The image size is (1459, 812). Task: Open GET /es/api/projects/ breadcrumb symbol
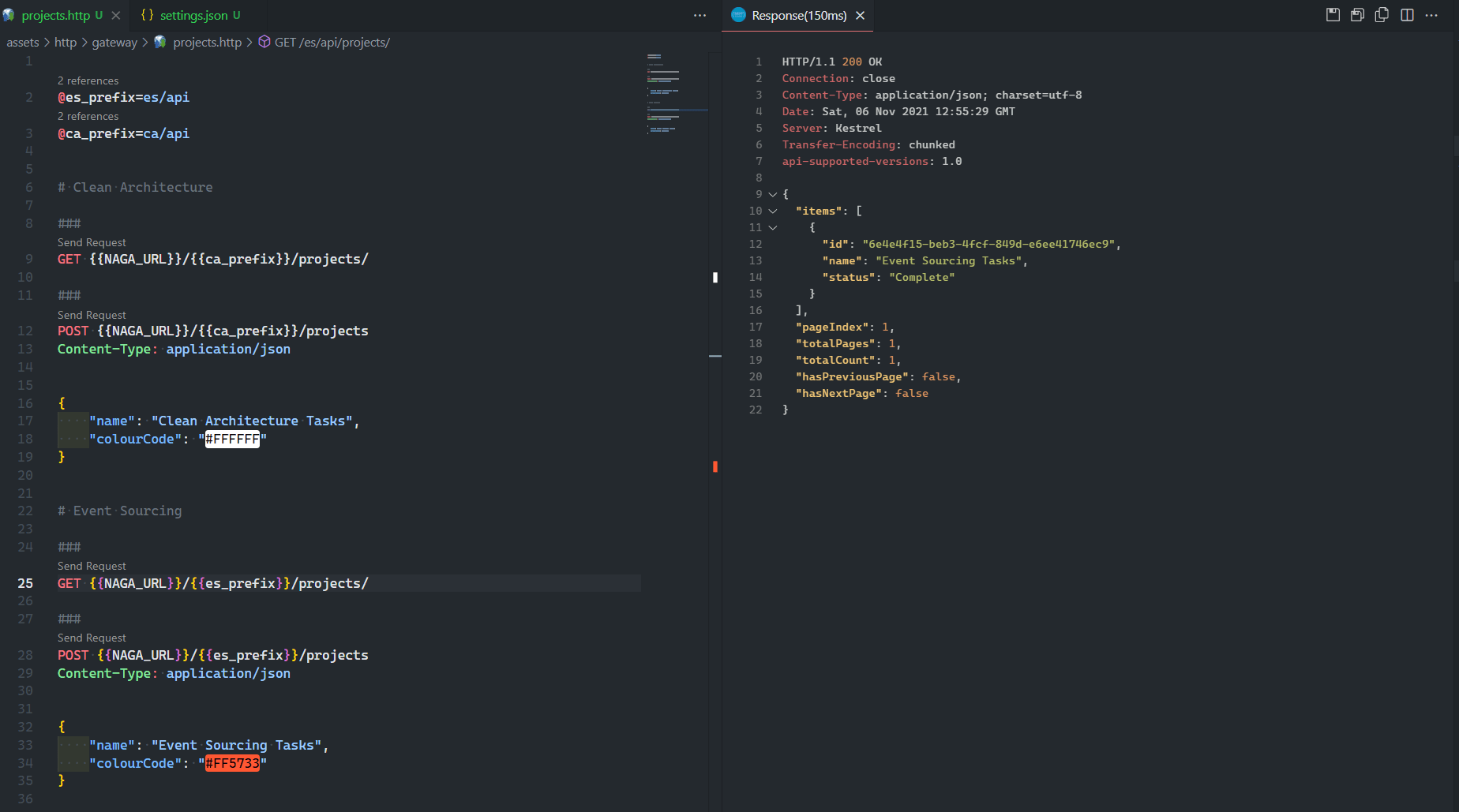click(332, 43)
